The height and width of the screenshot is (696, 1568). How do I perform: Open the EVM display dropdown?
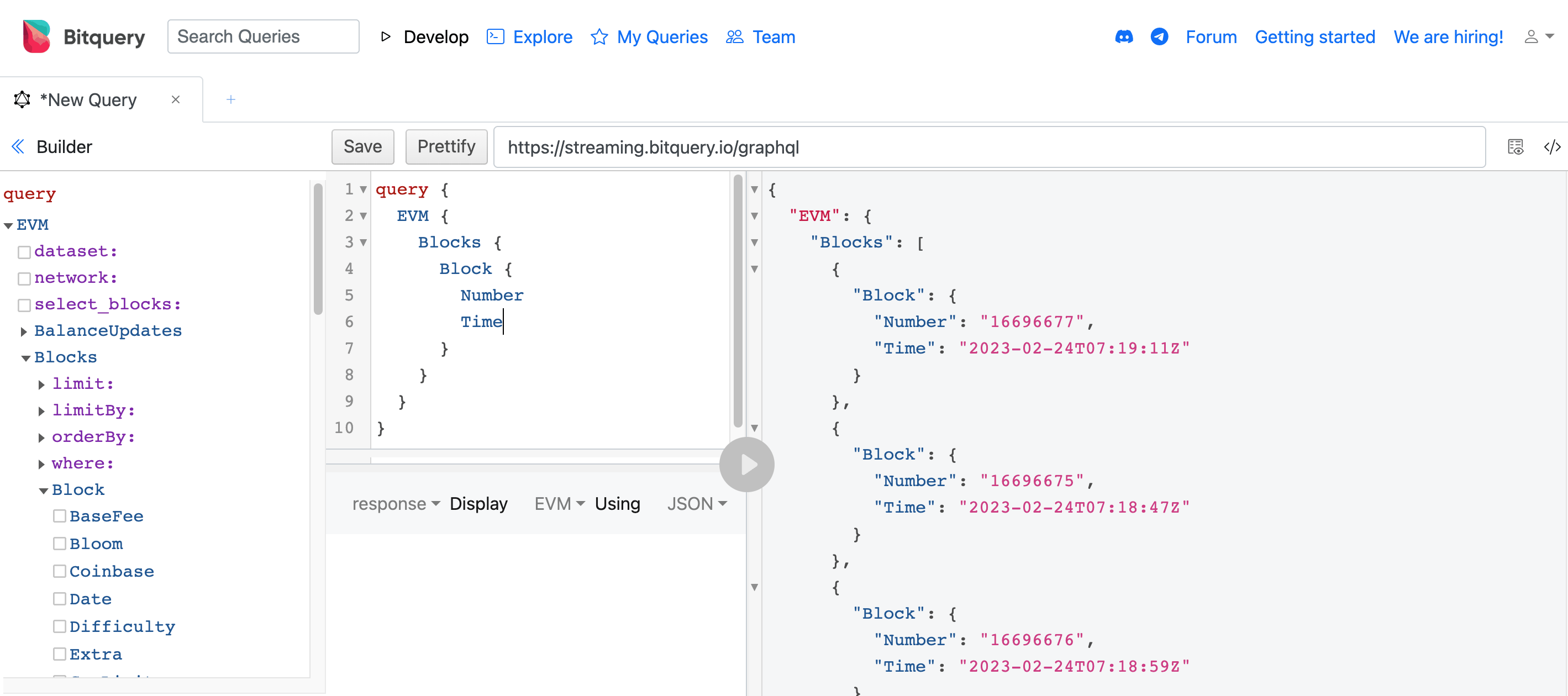[559, 504]
